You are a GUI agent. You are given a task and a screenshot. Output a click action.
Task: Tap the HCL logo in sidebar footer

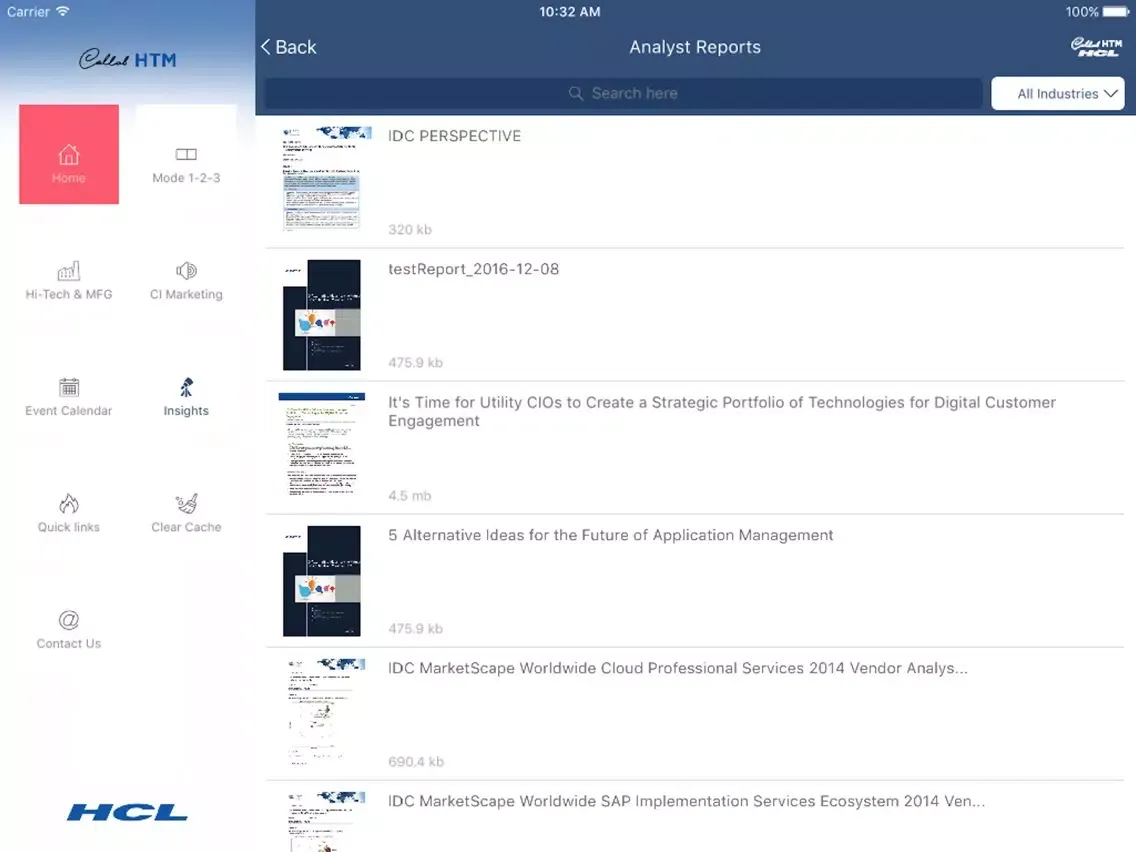click(x=127, y=812)
